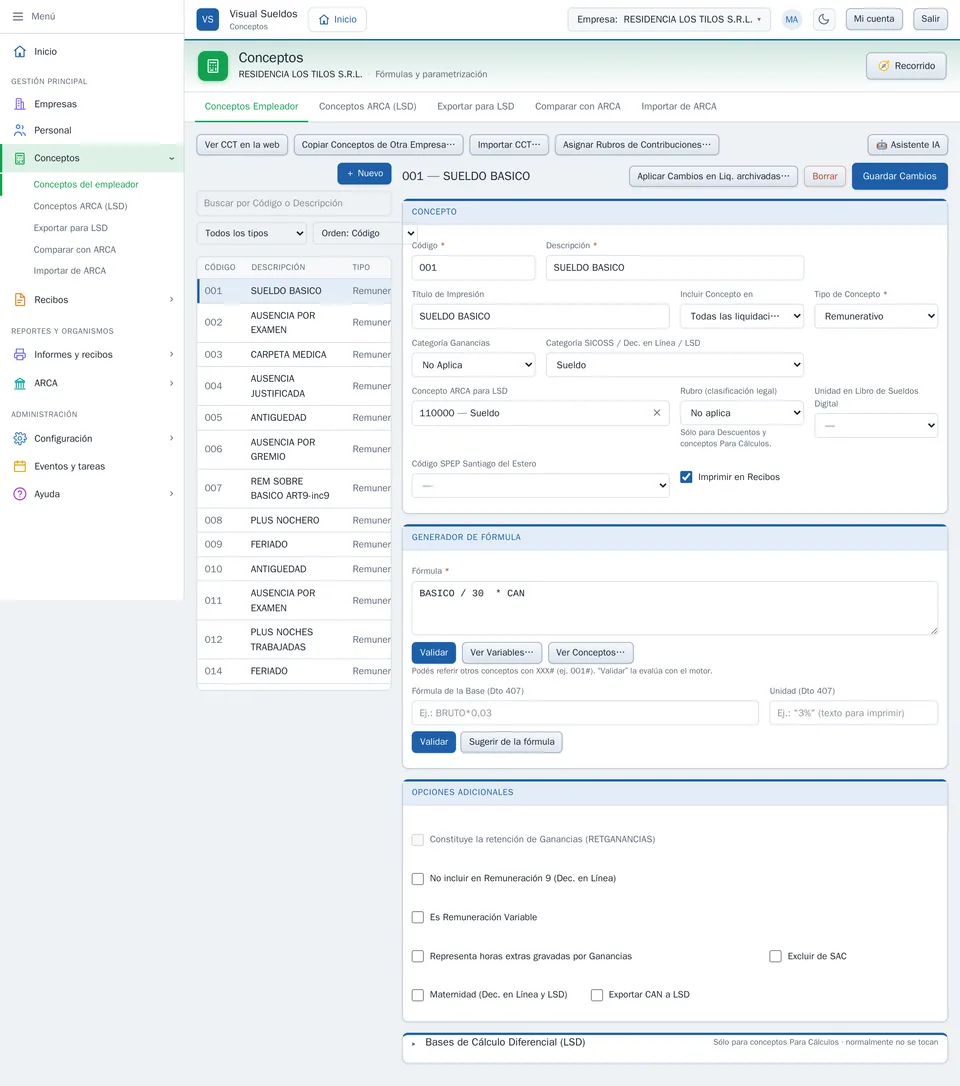Image resolution: width=960 pixels, height=1086 pixels.
Task: Open the Categoría Ganancias dropdown
Action: tap(474, 365)
